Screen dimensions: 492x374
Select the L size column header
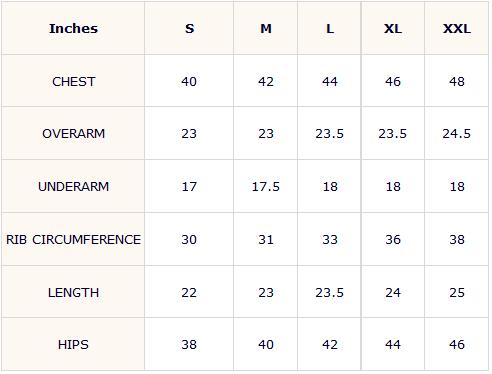coord(330,29)
